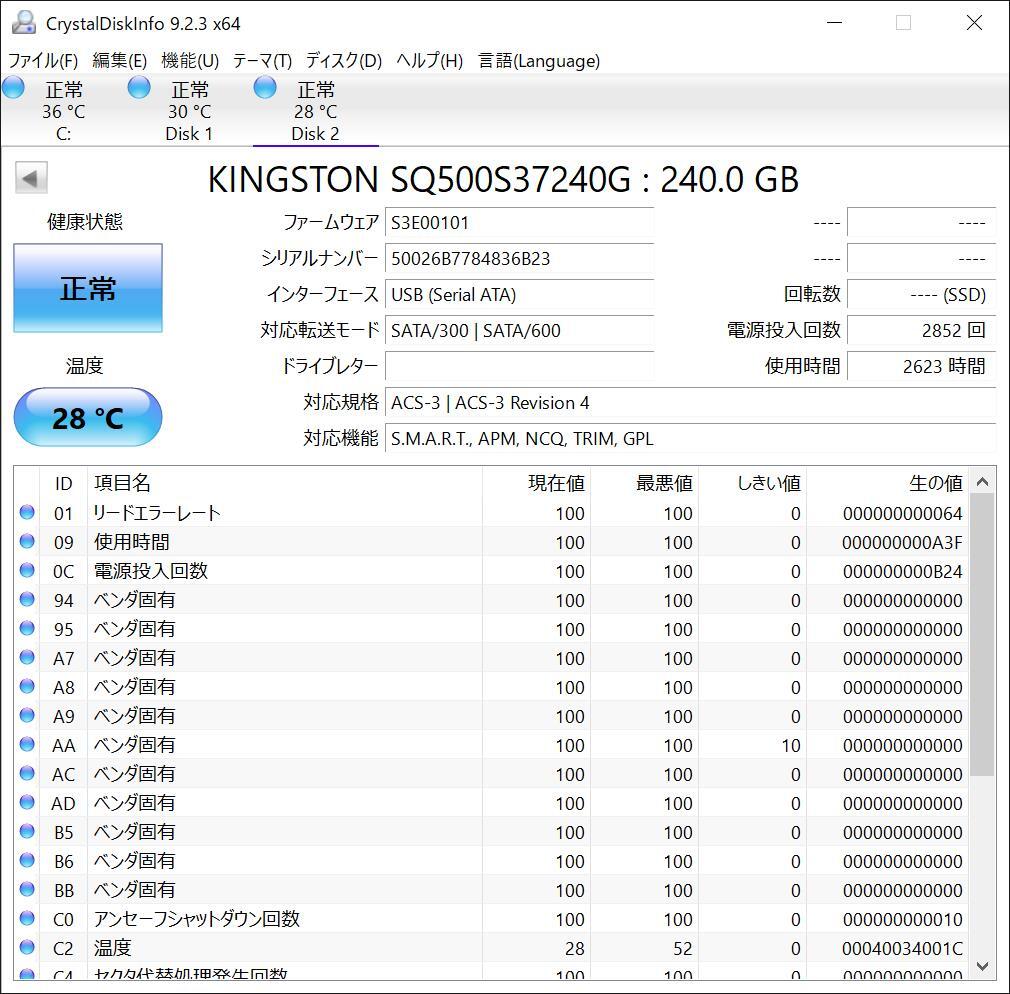This screenshot has height=994, width=1010.
Task: Open the ヘルプ(H) menu
Action: click(x=430, y=61)
